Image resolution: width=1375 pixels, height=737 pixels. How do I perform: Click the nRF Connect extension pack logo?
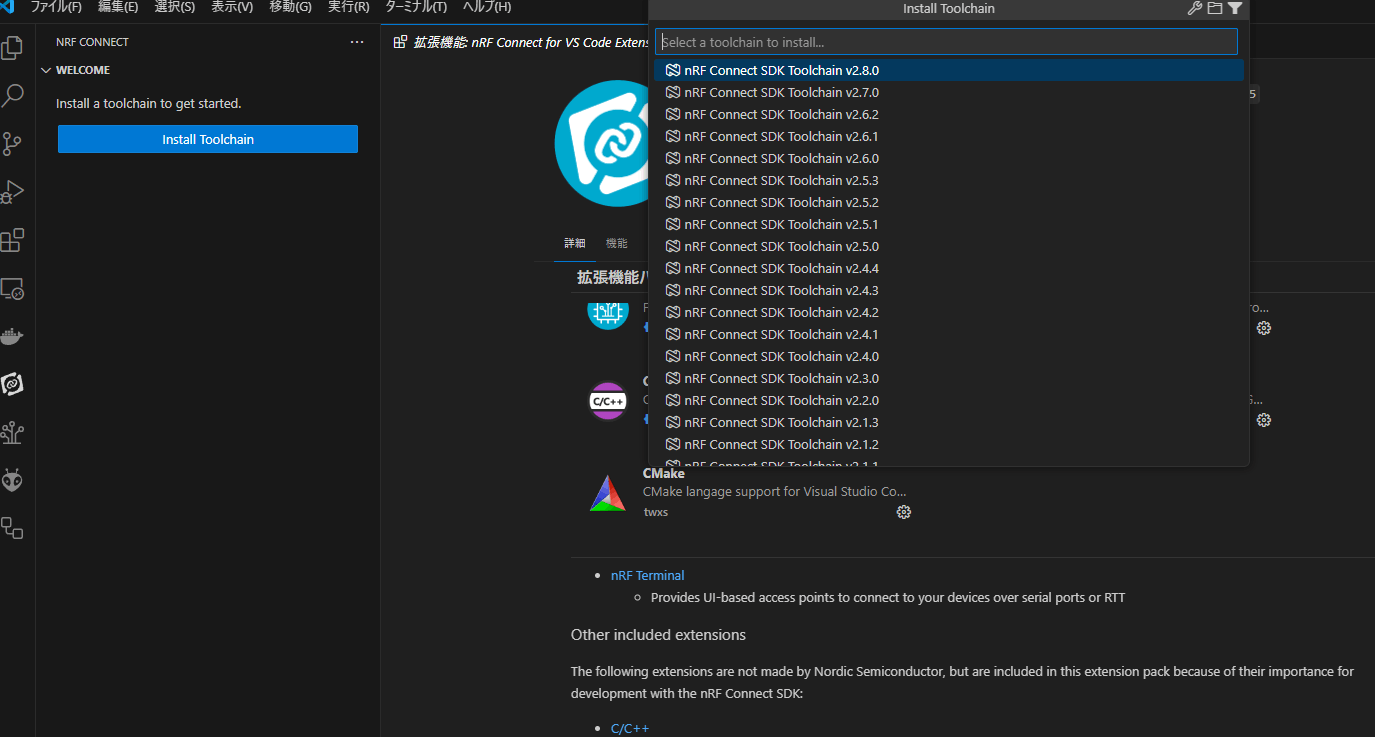click(603, 143)
